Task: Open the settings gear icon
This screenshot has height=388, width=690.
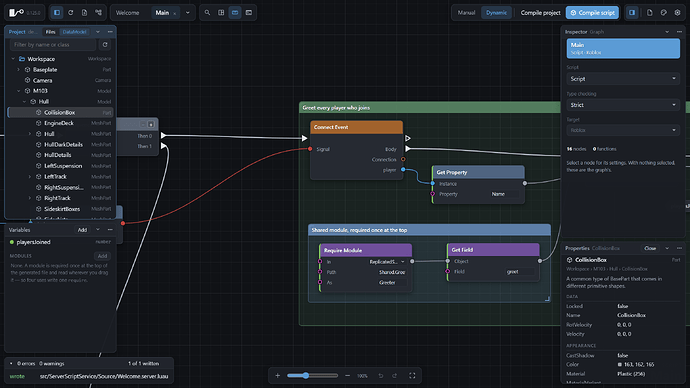Action: pyautogui.click(x=677, y=13)
